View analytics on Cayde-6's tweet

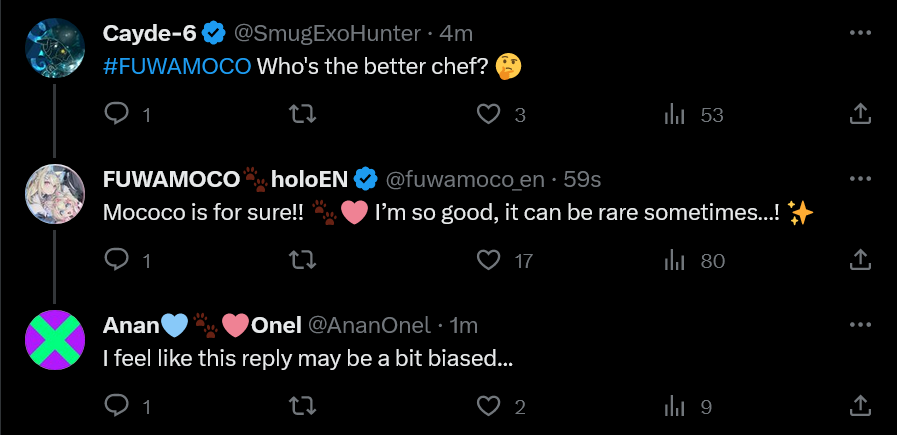(674, 115)
